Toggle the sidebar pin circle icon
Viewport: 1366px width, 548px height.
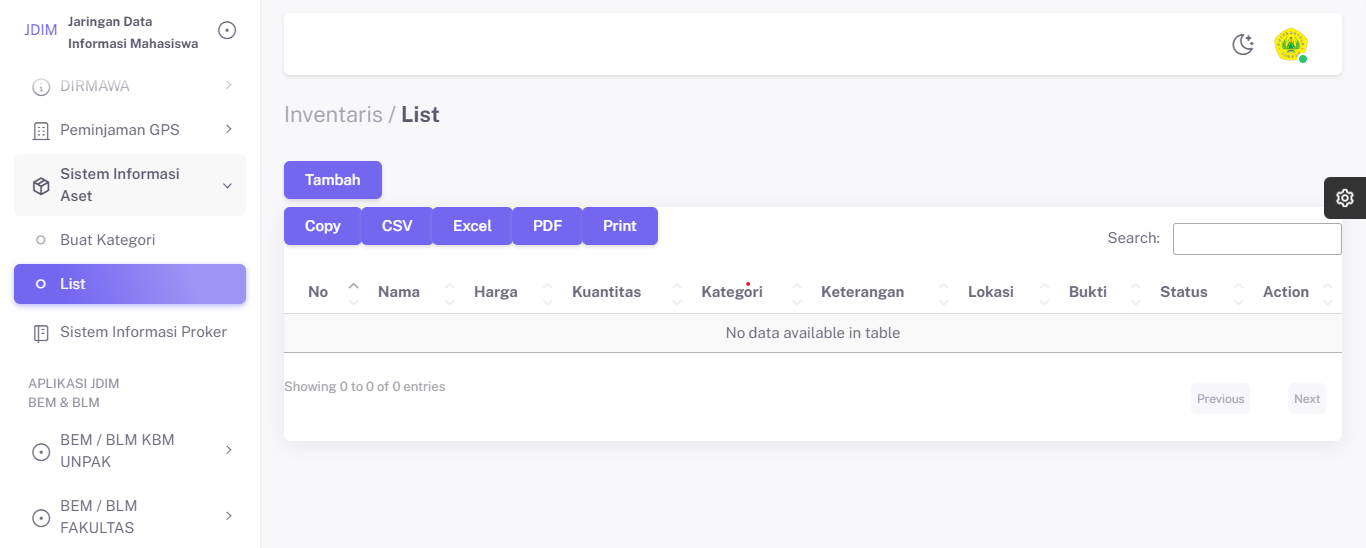(227, 31)
